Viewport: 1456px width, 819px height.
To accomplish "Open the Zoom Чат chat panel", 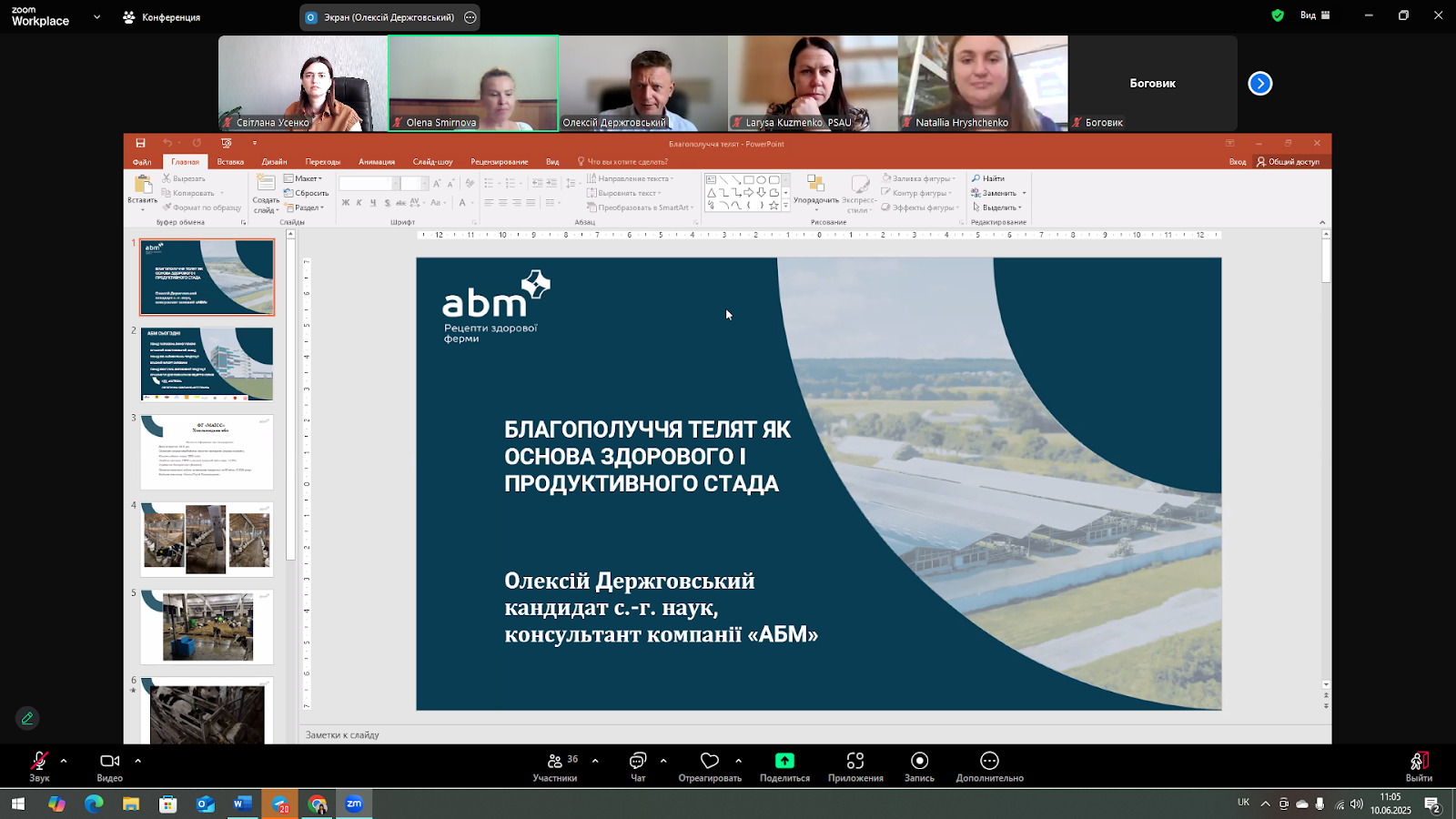I will coord(638,767).
